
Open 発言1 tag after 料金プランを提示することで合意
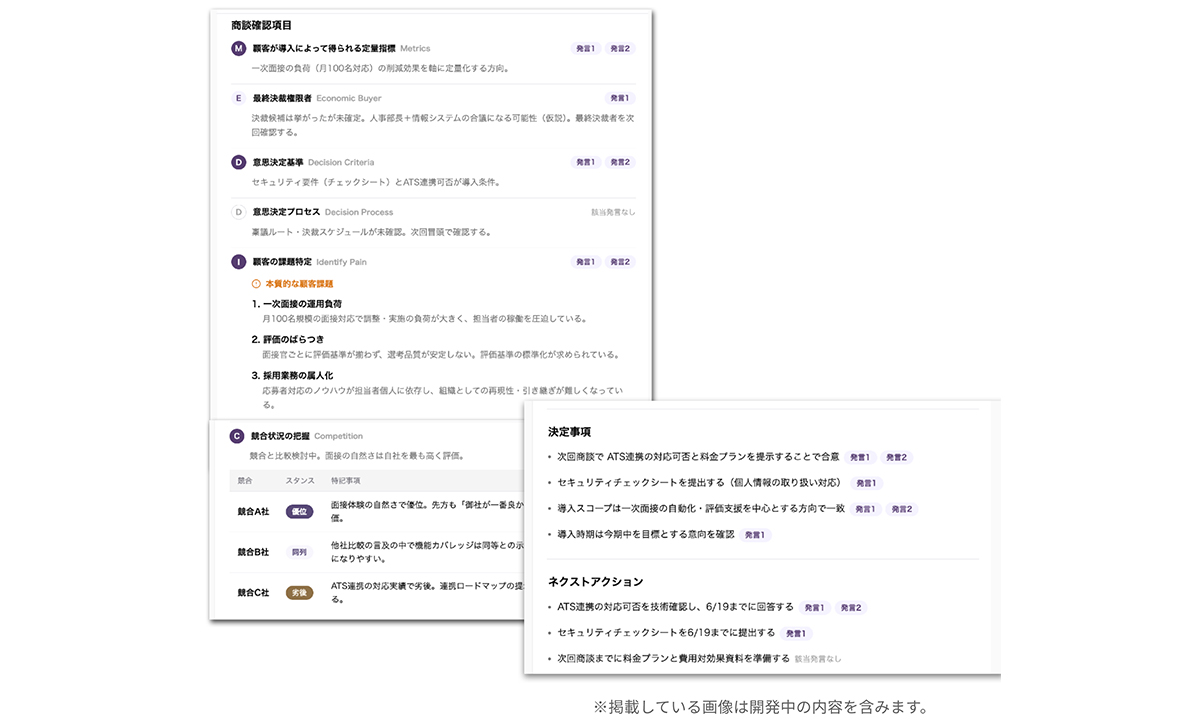tap(860, 457)
